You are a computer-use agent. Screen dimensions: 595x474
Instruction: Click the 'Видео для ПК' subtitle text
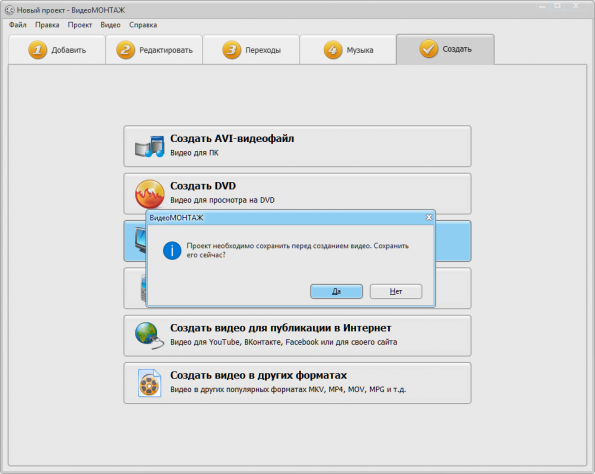tap(194, 153)
